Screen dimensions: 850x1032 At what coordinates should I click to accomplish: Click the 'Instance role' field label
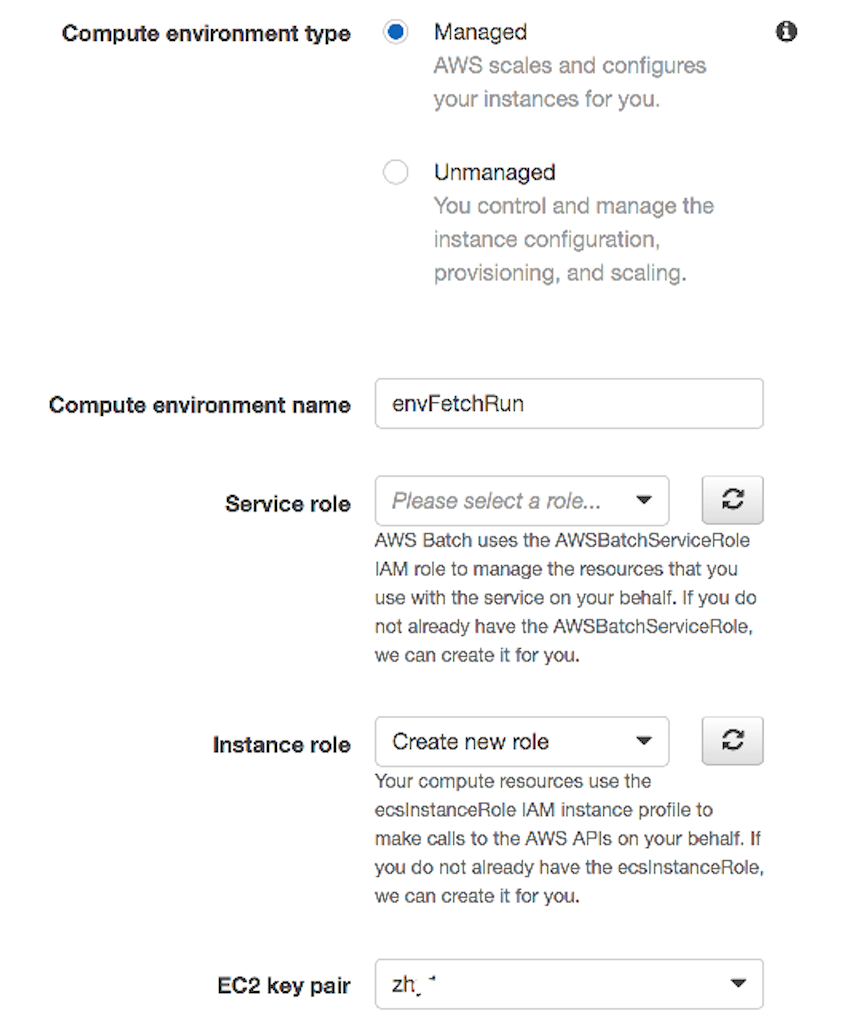(x=281, y=744)
